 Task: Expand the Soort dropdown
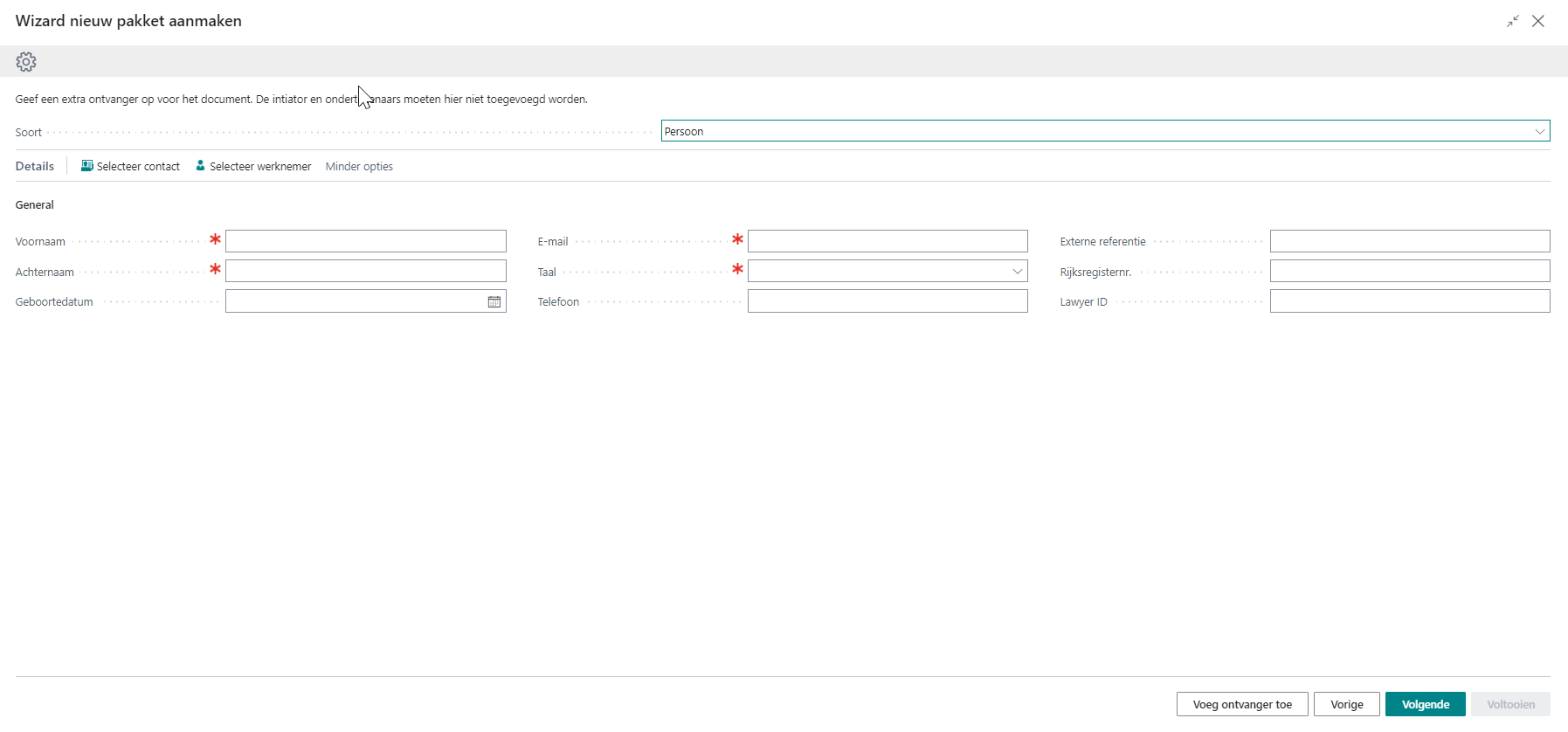pos(1539,131)
